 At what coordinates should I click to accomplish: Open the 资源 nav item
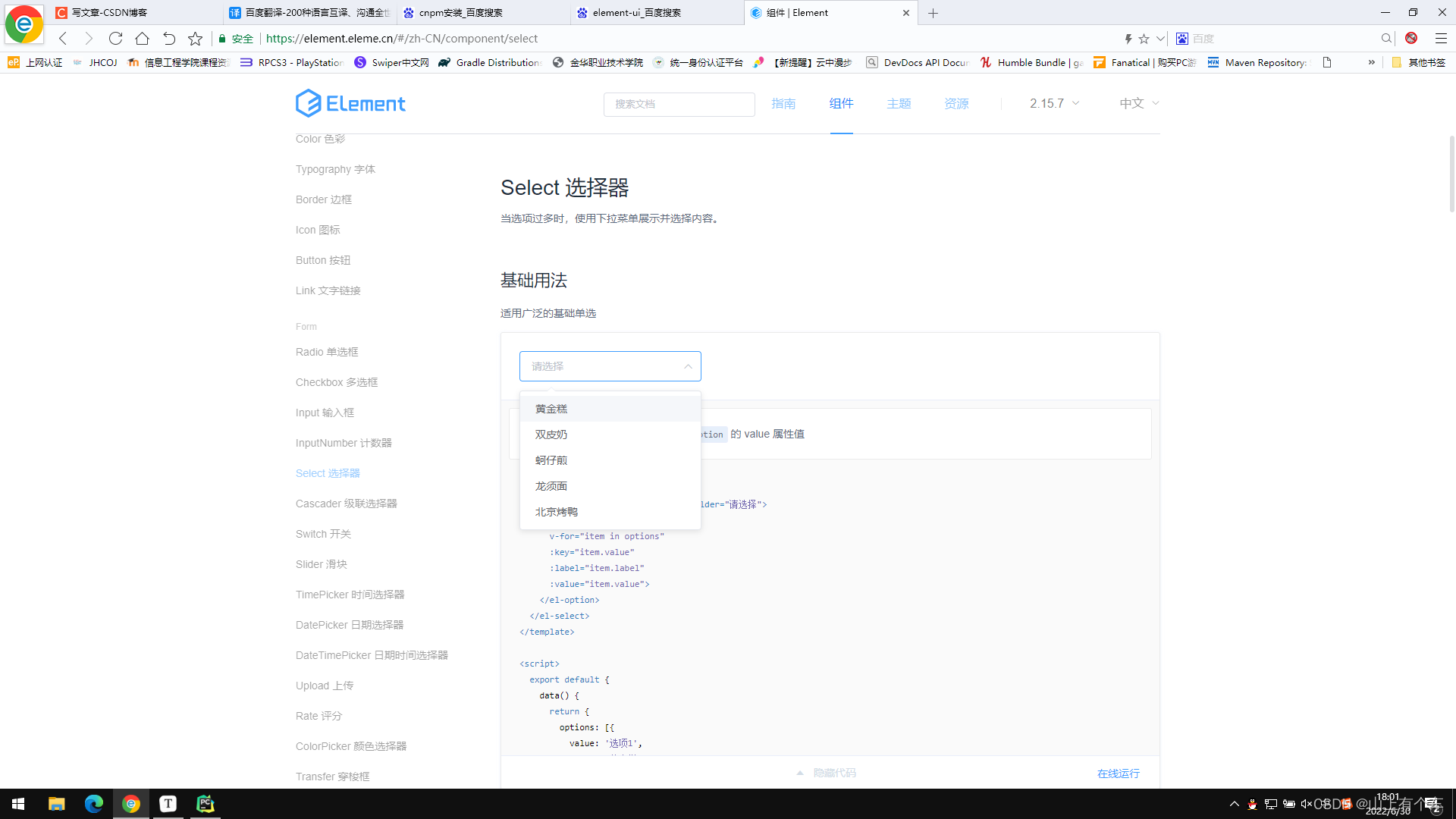pyautogui.click(x=956, y=104)
